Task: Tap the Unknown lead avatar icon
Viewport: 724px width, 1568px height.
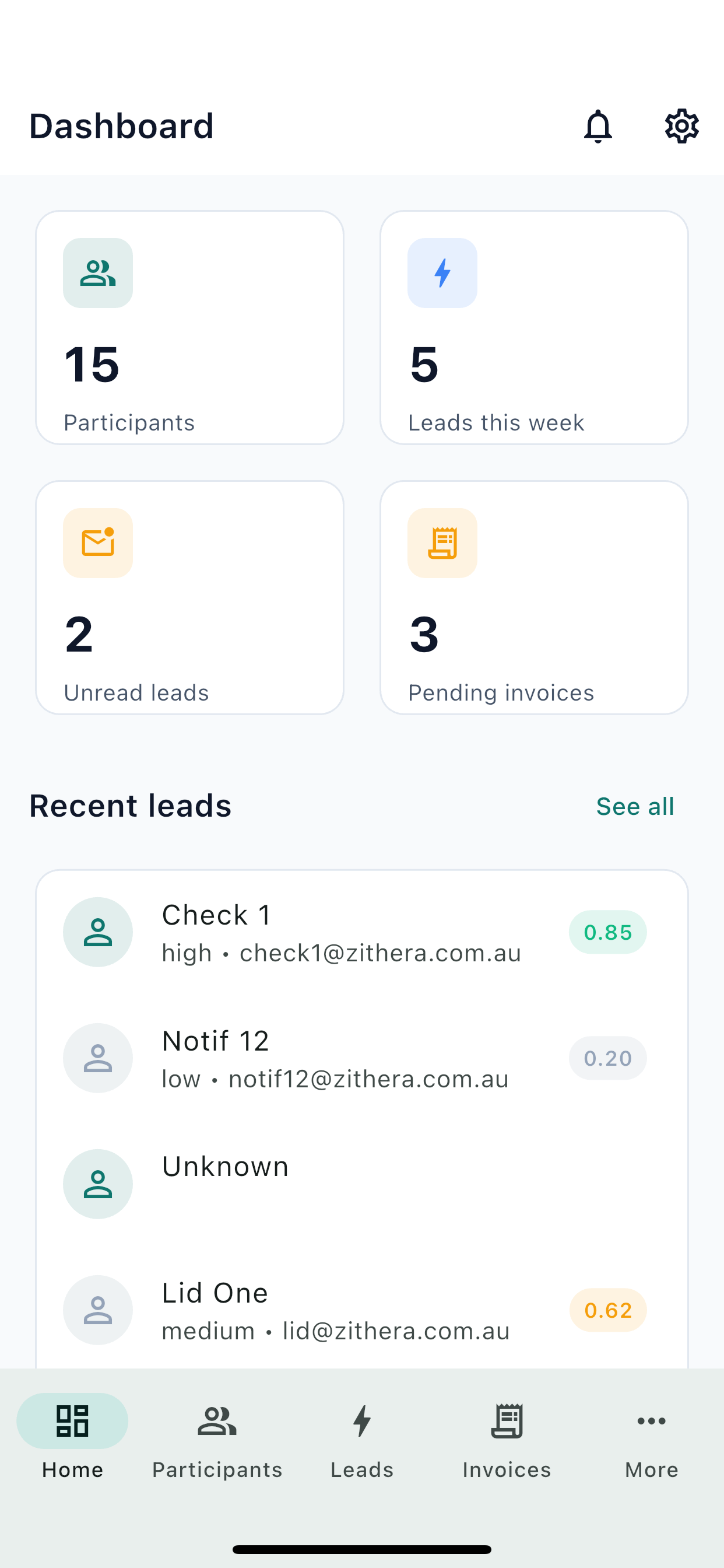Action: coord(98,1184)
